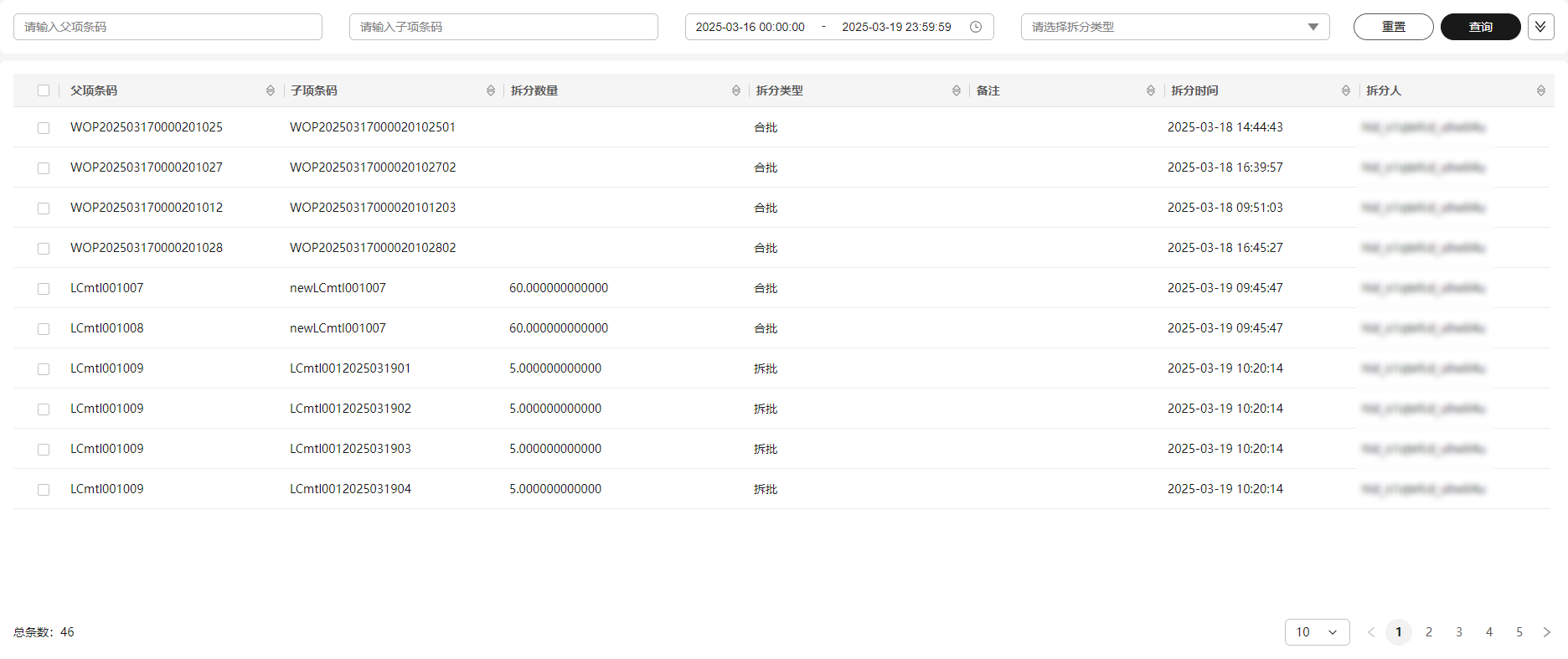Click 5.000000000000 in LCmtl0012025031904 row
This screenshot has width=1568, height=659.
click(x=555, y=489)
